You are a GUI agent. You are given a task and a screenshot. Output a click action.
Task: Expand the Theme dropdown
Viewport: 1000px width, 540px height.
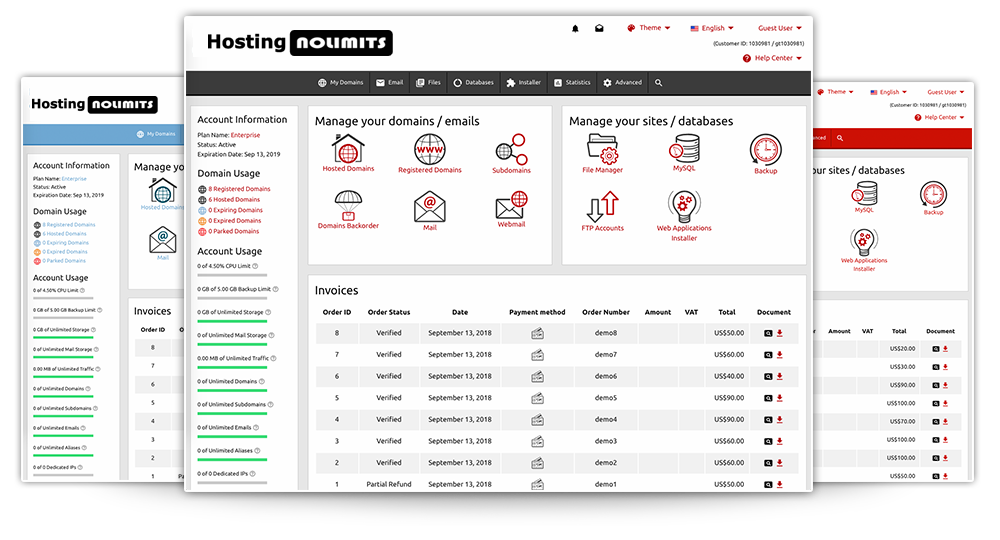coord(649,28)
